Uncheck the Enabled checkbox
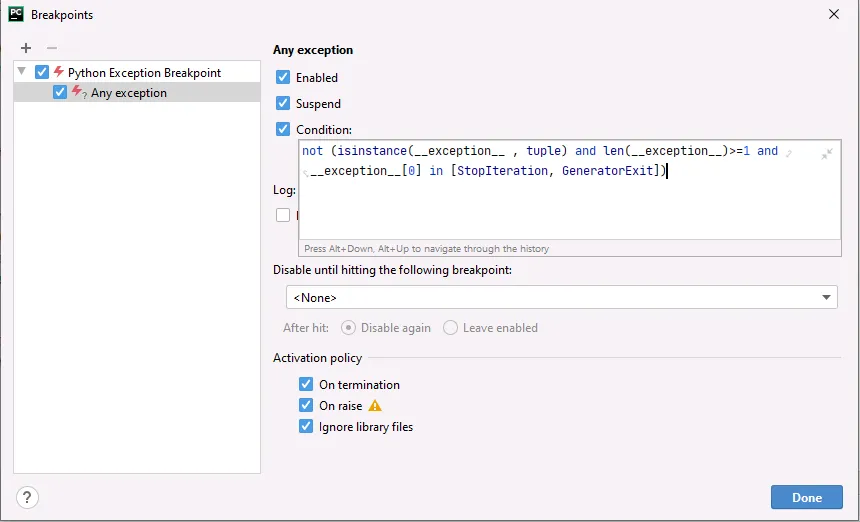860x522 pixels. (x=283, y=77)
